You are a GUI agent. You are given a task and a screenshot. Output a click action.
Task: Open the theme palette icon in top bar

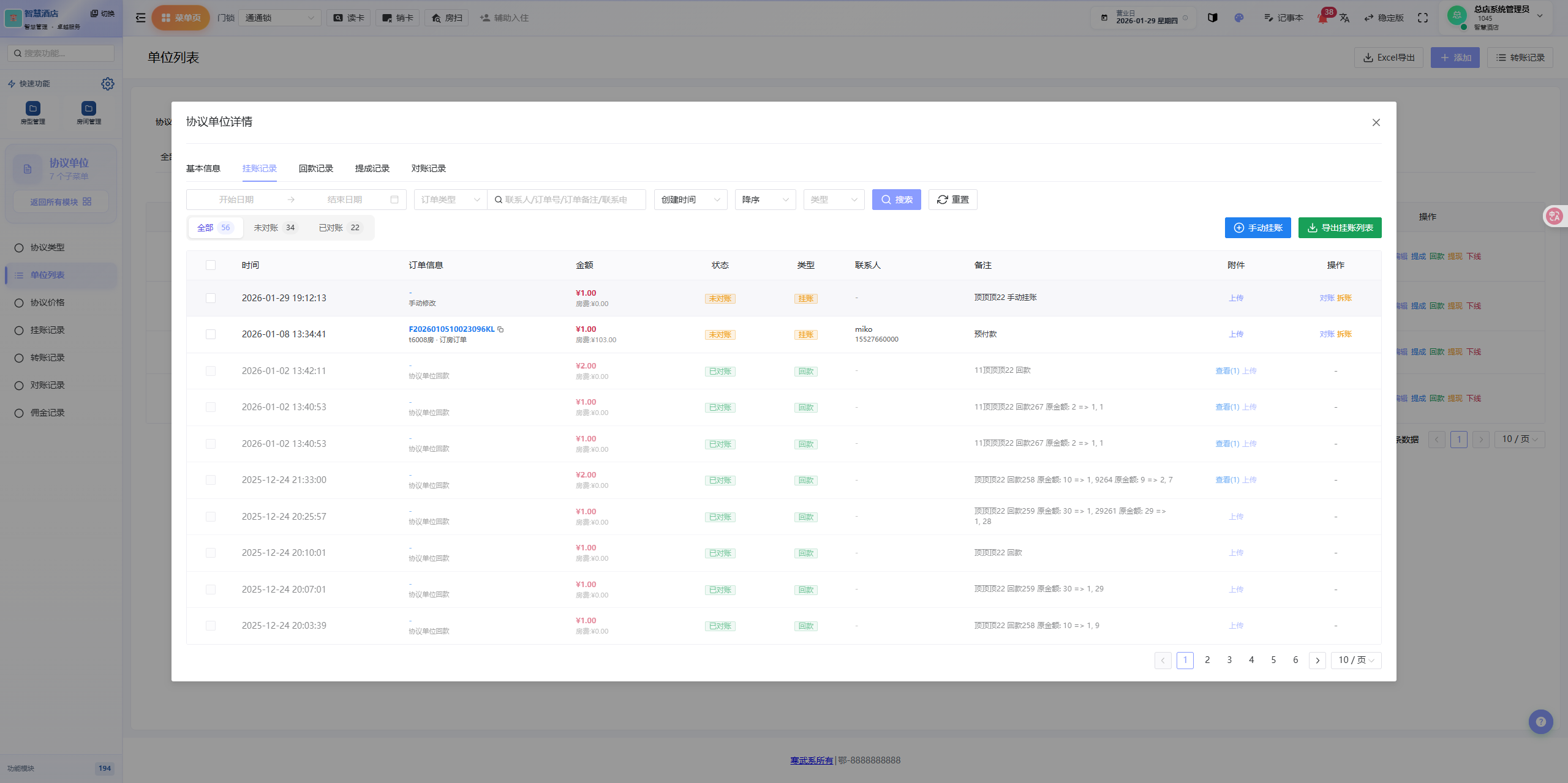point(1238,18)
